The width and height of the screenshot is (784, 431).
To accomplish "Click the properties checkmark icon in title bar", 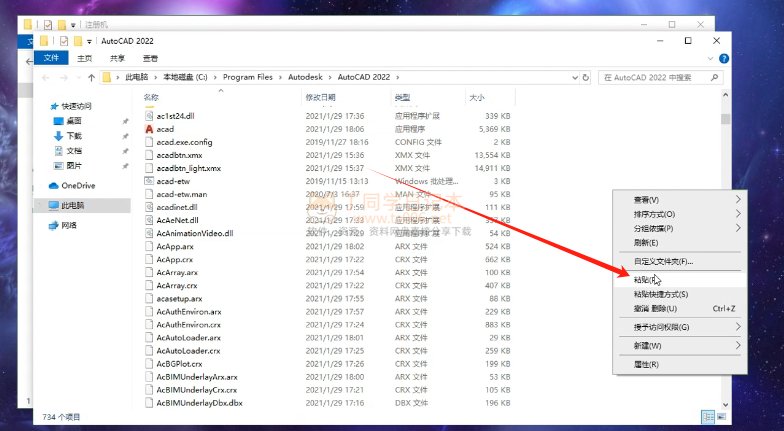I will 64,41.
